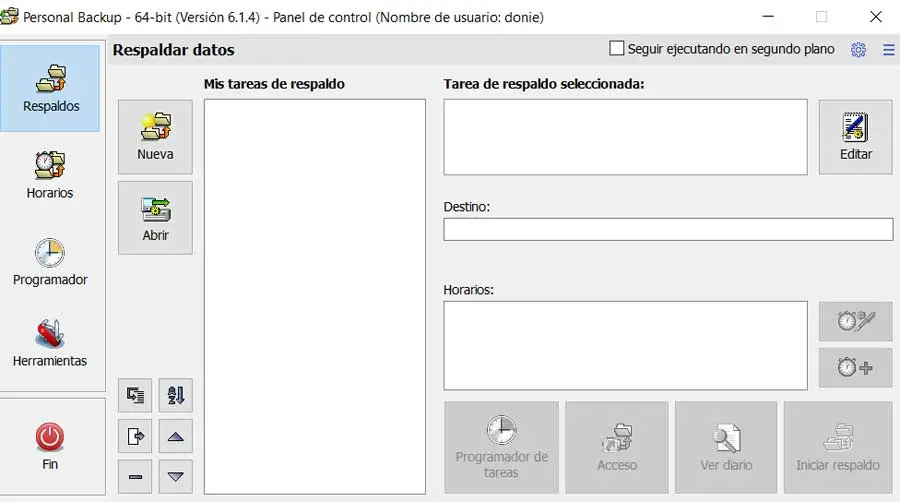Move selected task up in list

[175, 436]
